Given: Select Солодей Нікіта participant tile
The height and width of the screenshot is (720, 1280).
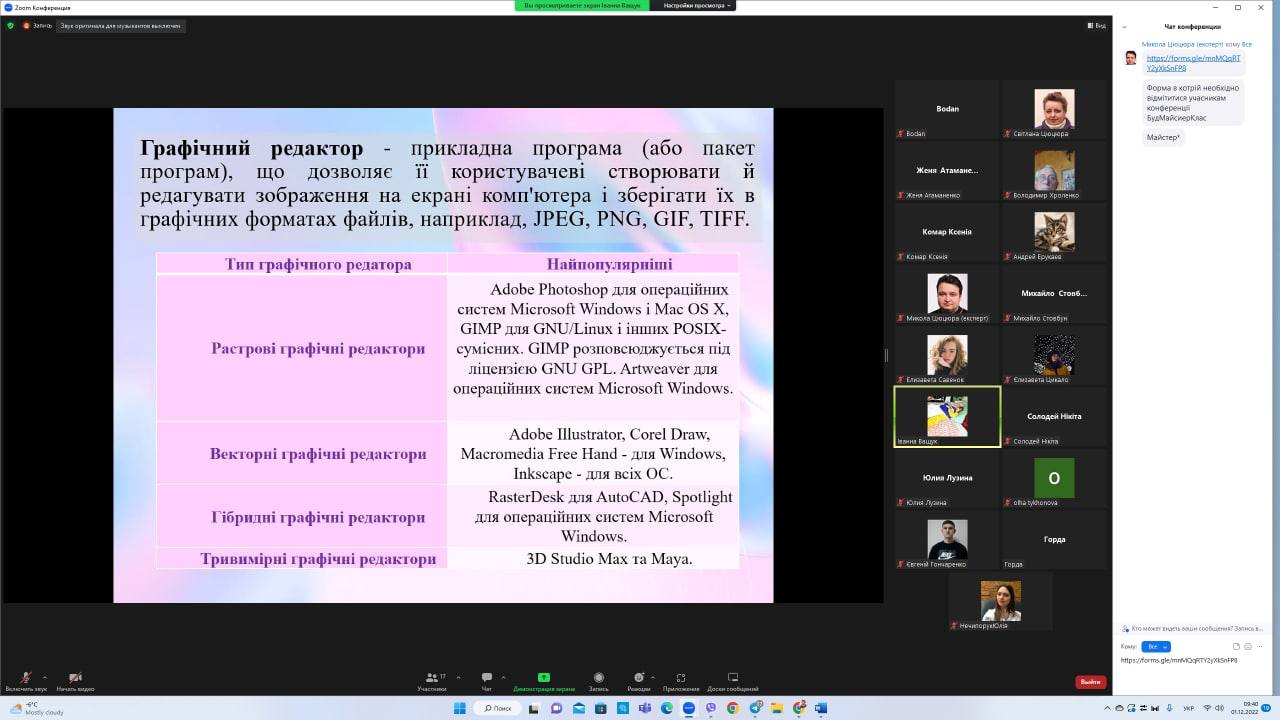Looking at the screenshot, I should click(1054, 417).
